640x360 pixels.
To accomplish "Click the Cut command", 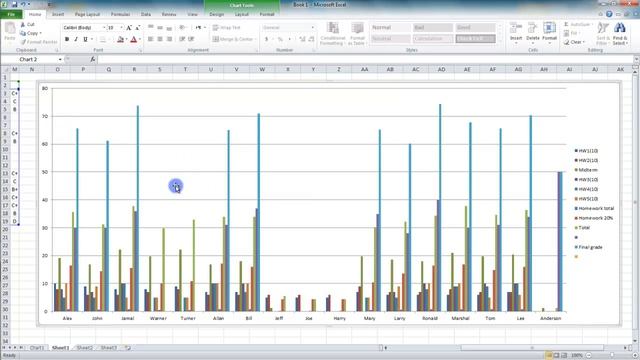I will click(28, 24).
